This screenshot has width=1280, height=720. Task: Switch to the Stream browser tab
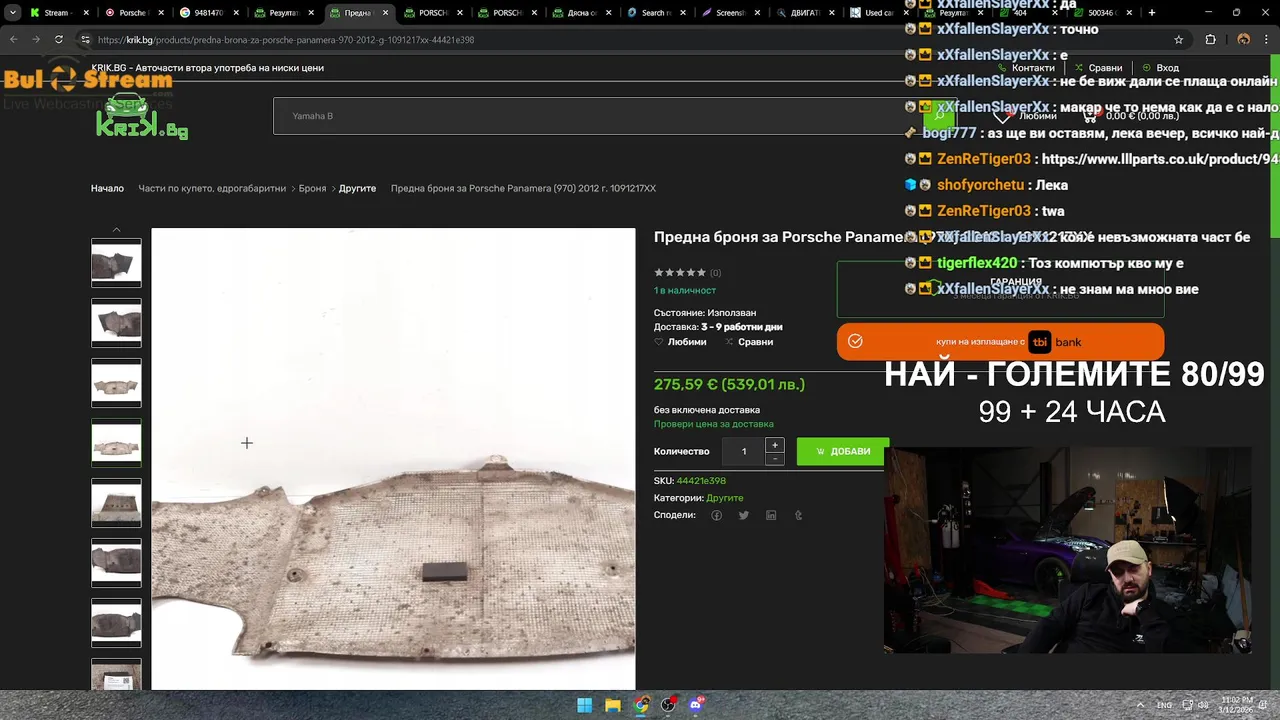[59, 13]
